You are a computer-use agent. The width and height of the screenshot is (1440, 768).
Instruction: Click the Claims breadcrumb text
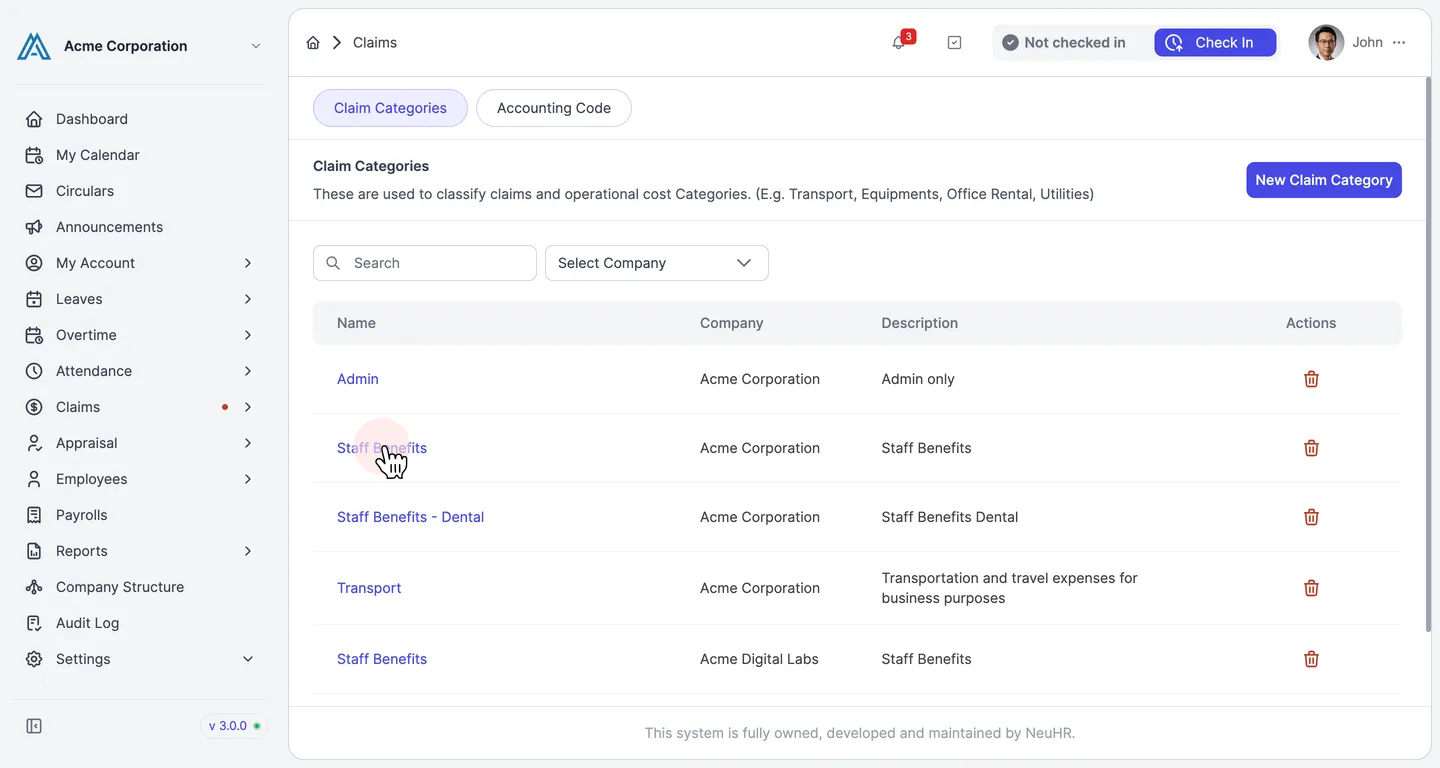coord(375,42)
